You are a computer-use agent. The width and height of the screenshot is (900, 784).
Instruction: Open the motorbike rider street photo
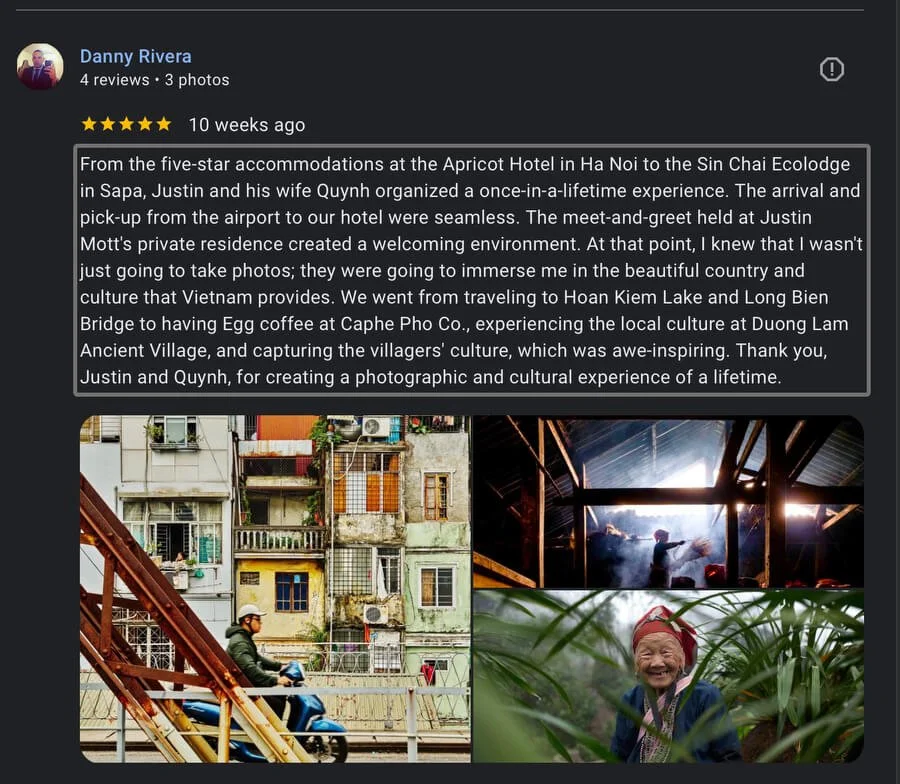[x=275, y=588]
